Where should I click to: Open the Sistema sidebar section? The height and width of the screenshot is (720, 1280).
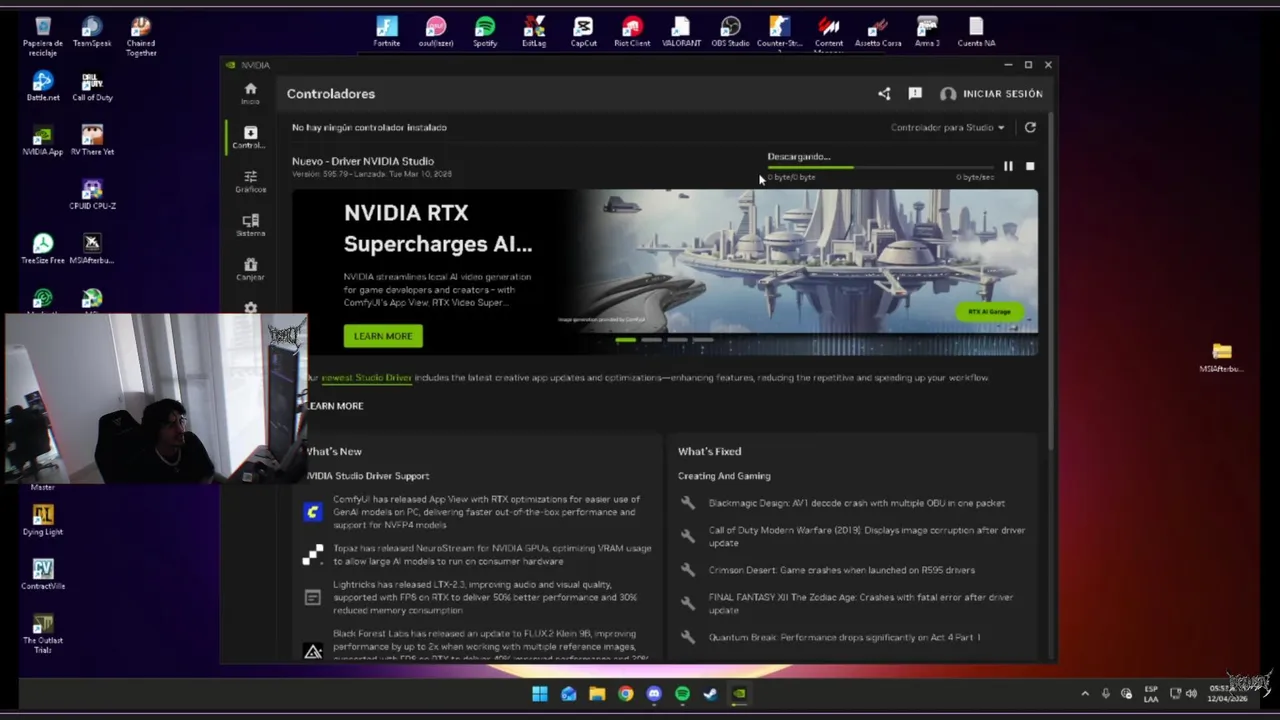coord(250,225)
